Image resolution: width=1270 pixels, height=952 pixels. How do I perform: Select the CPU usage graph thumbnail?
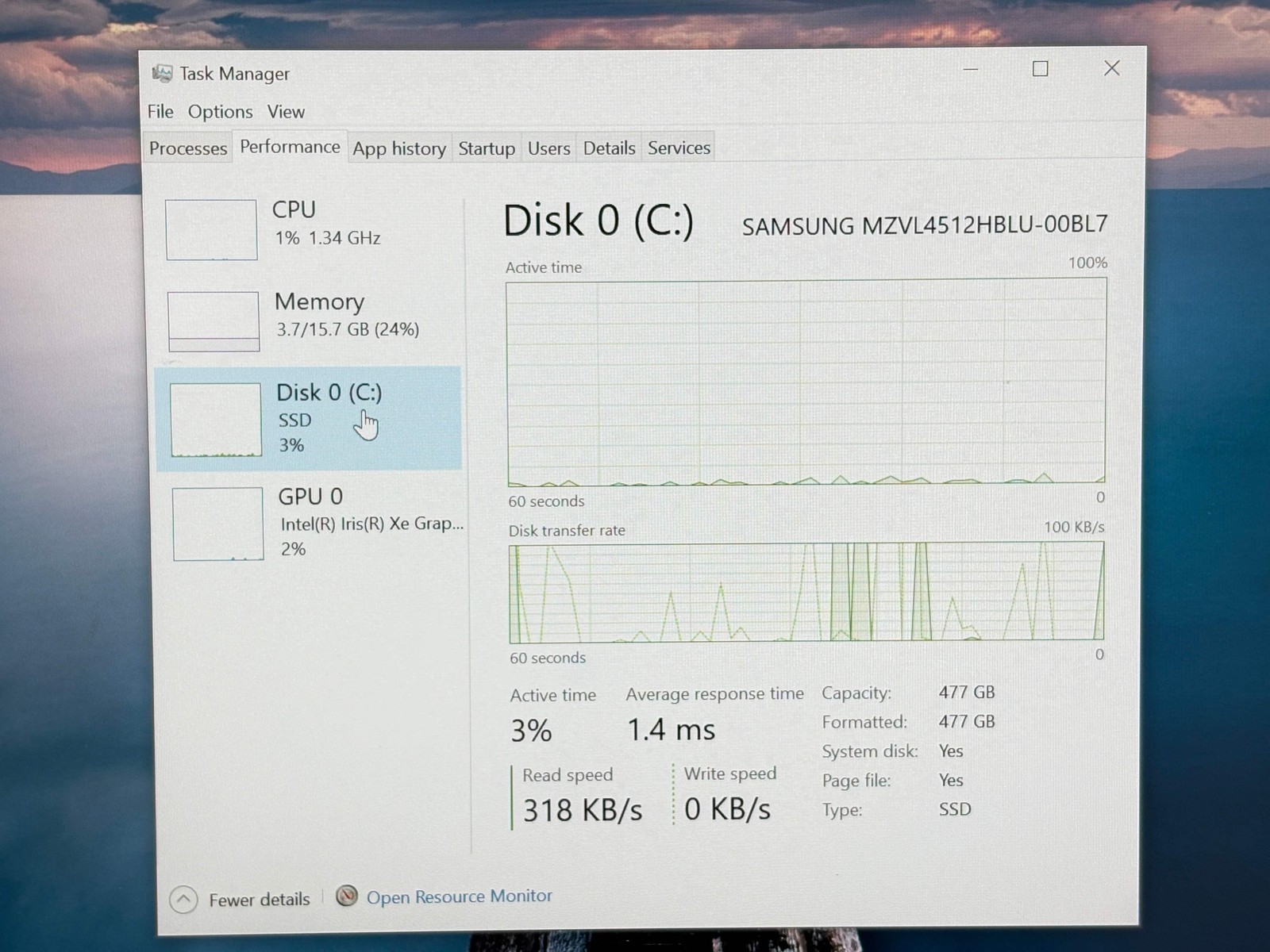tap(211, 229)
